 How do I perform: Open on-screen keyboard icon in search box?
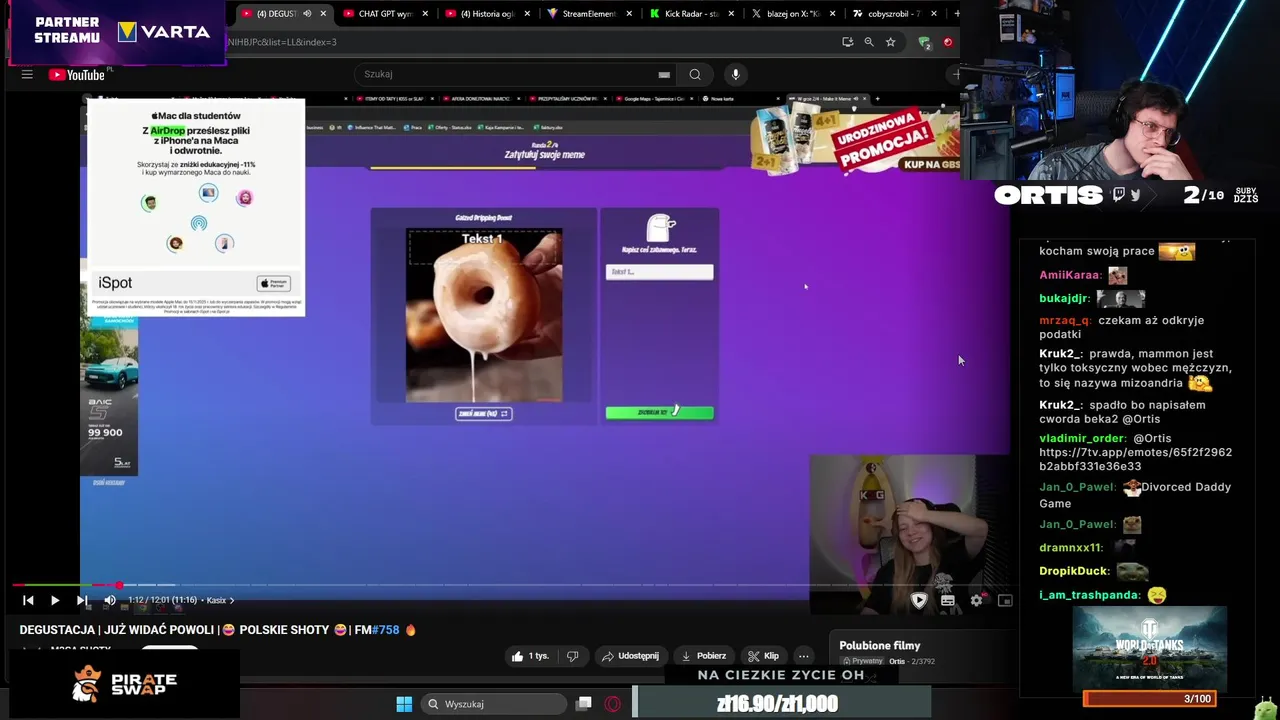664,74
